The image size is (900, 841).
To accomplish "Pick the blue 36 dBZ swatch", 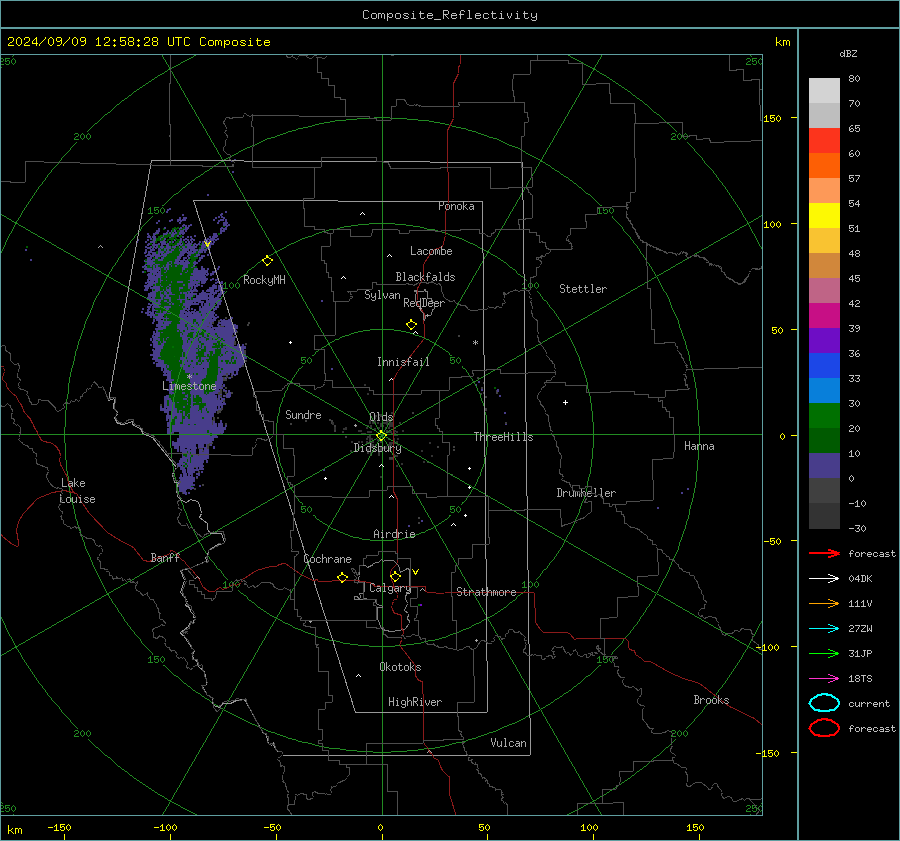I will coord(824,365).
